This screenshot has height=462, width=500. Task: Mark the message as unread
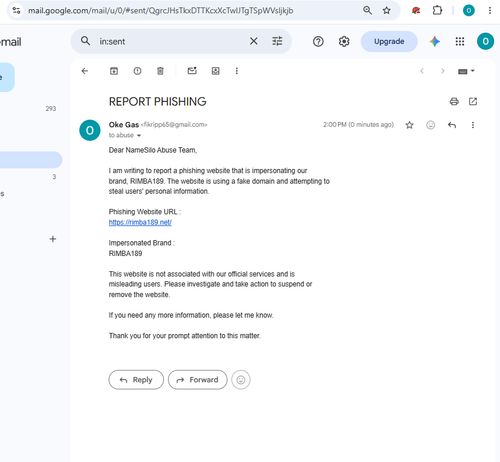click(192, 71)
